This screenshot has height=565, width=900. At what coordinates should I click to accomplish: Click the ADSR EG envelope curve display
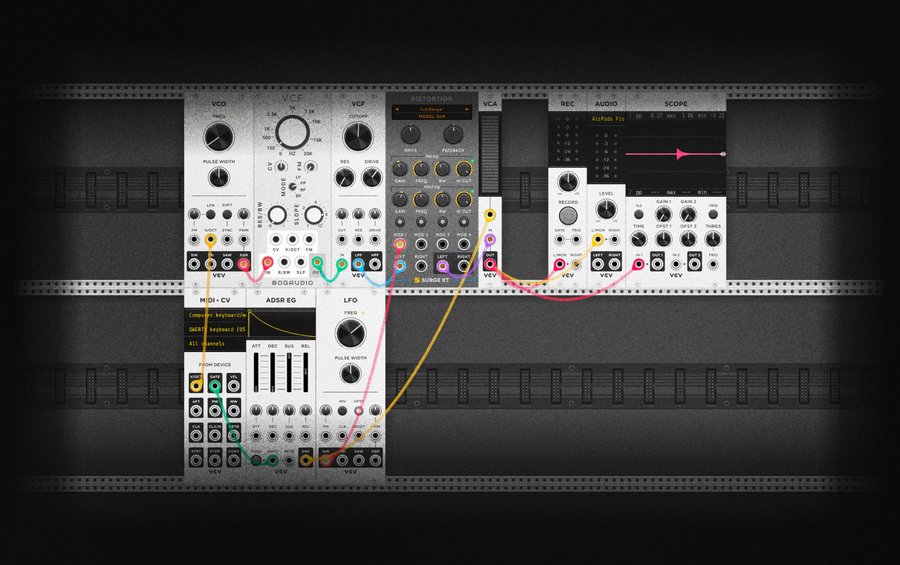281,324
